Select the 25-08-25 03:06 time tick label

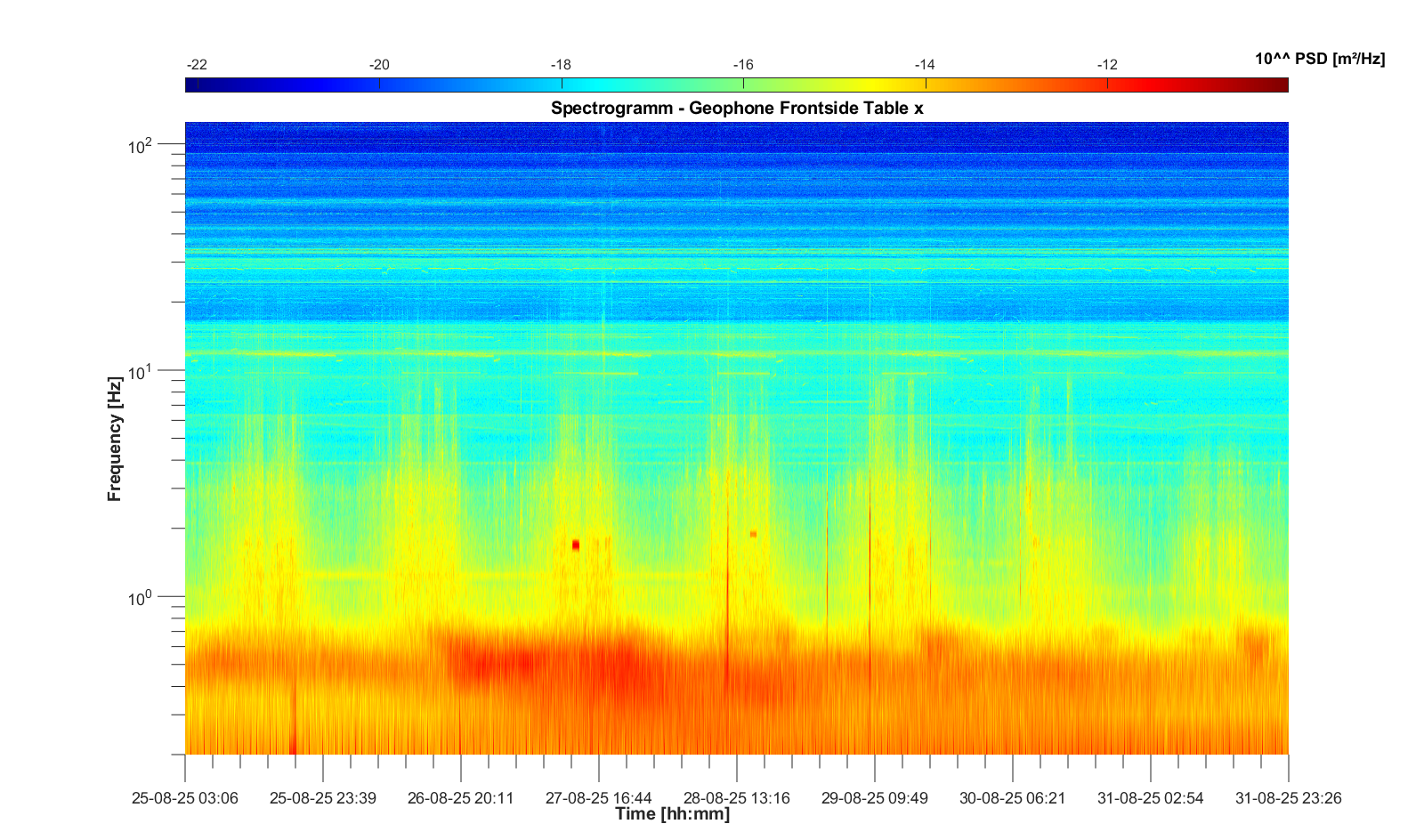point(185,798)
